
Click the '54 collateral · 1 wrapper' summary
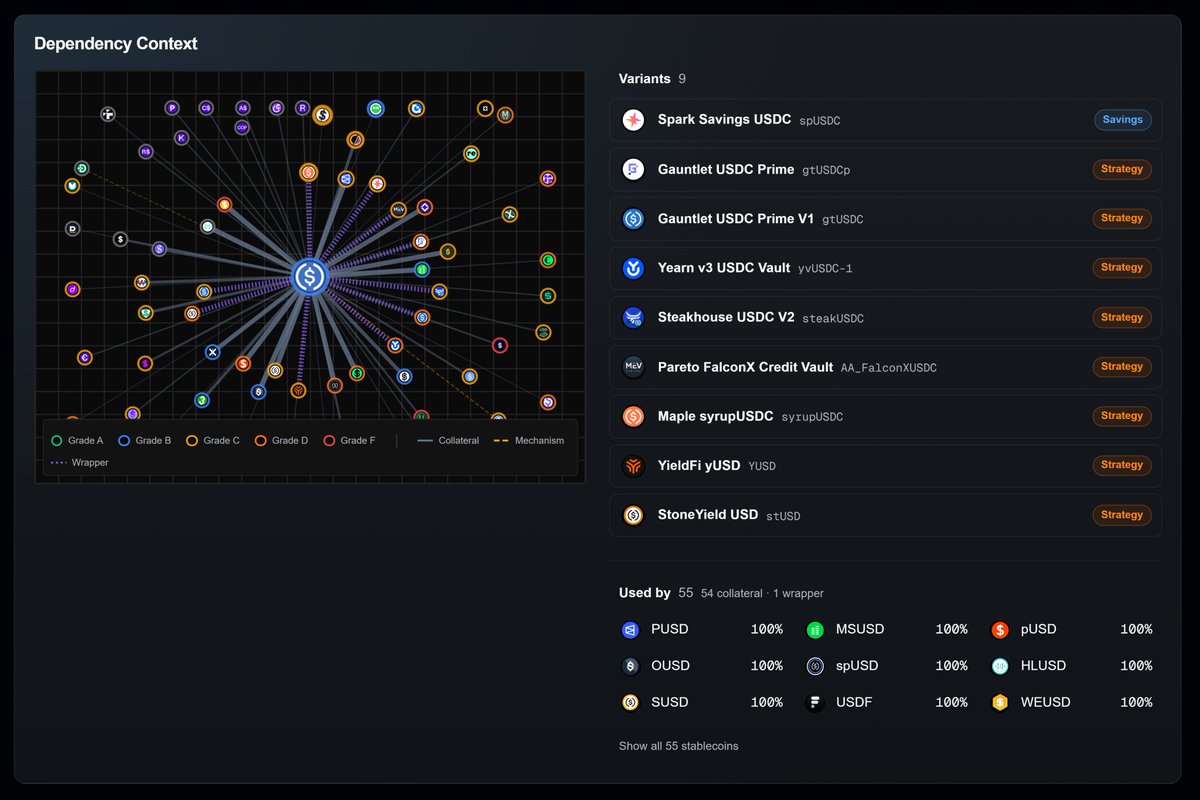[x=762, y=594]
